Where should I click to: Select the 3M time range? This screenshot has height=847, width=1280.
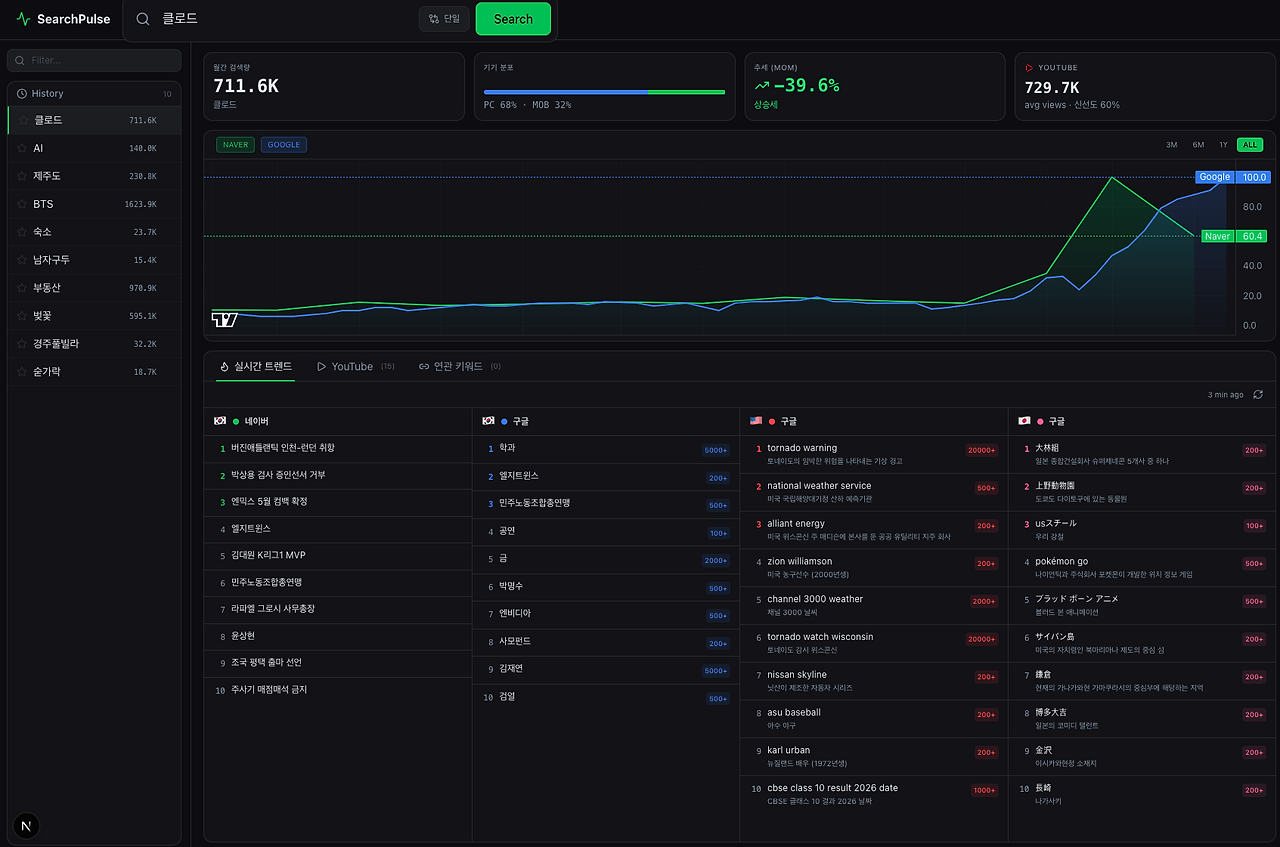click(1172, 145)
